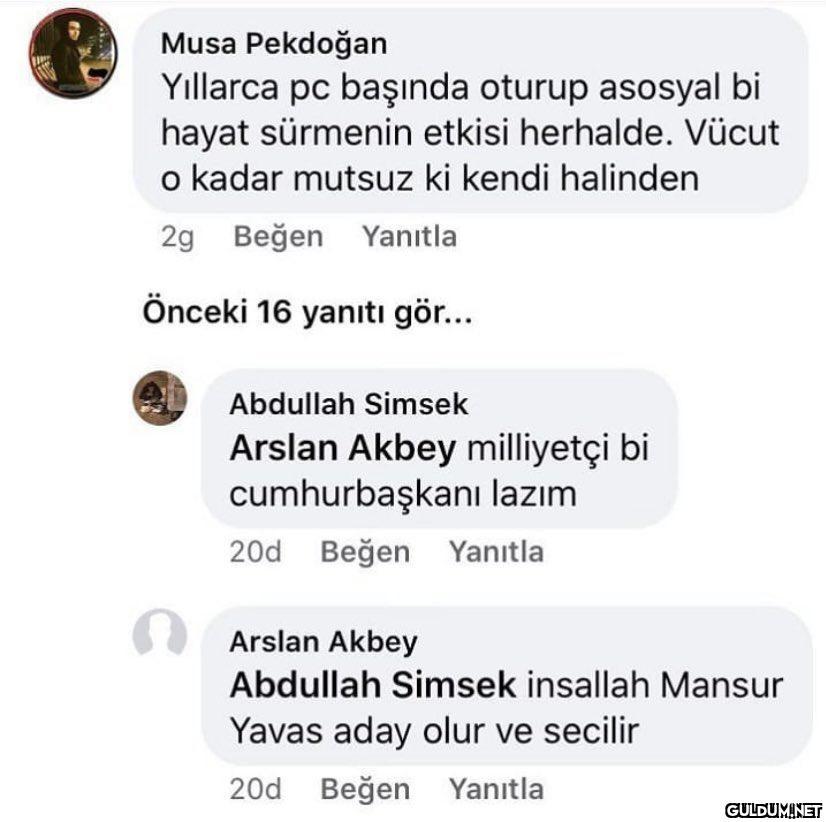The height and width of the screenshot is (822, 826).
Task: Expand 'Önceki 16 yanıtı gör' replies
Action: tap(307, 312)
